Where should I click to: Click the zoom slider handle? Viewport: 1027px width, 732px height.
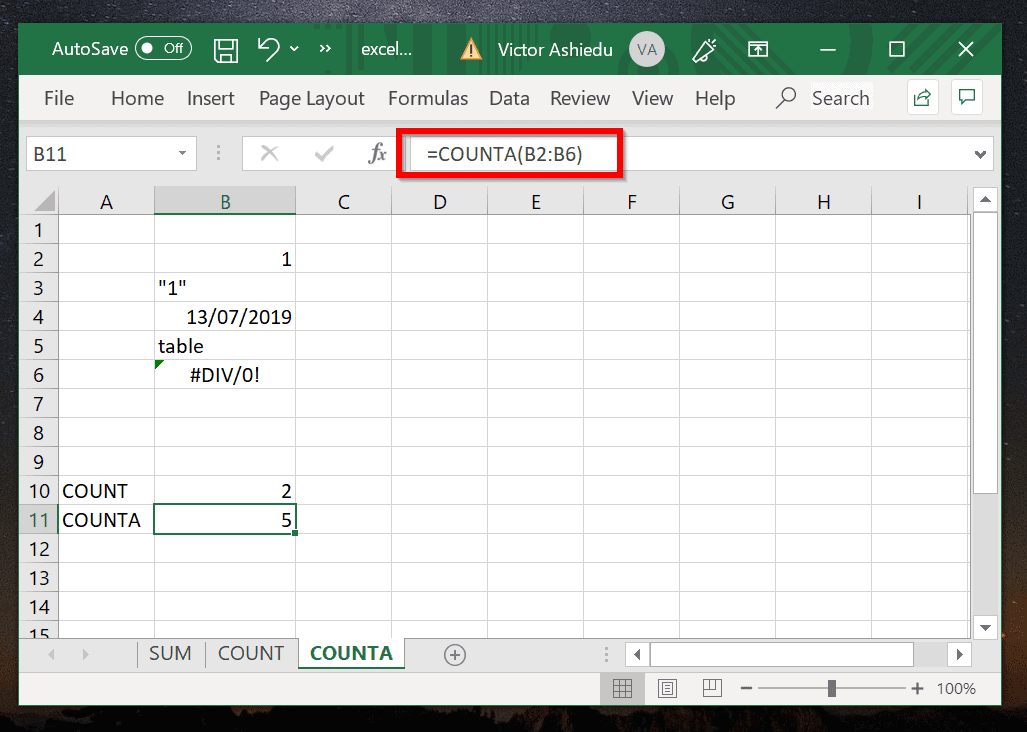tap(834, 688)
